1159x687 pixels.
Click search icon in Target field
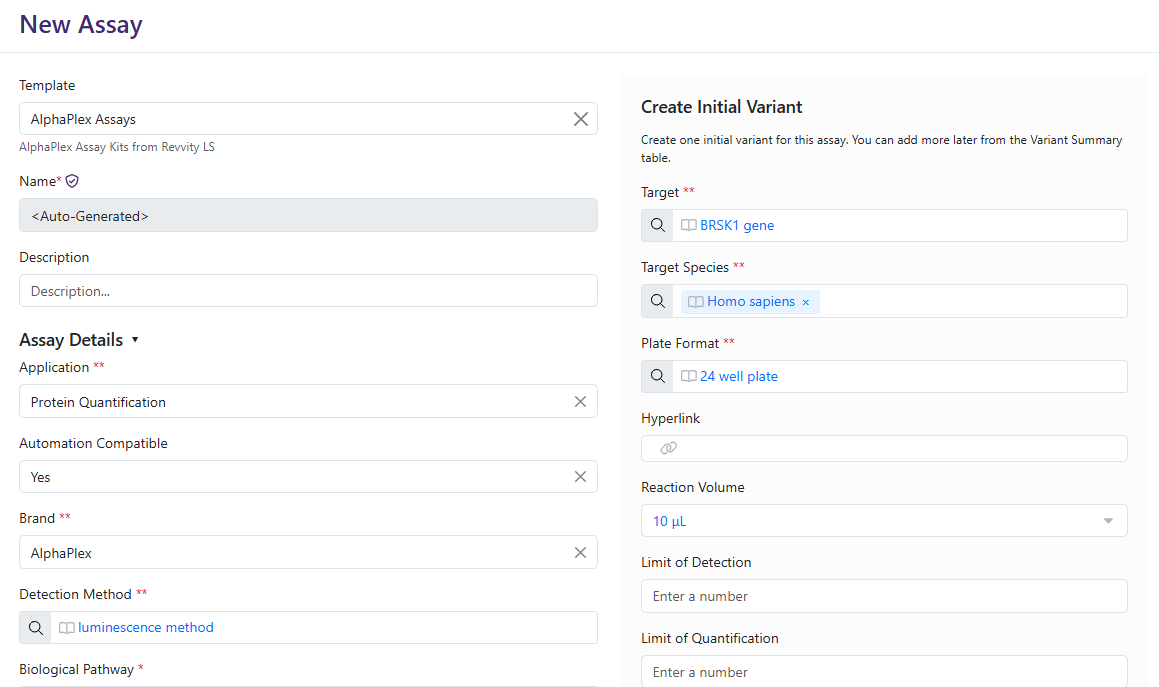657,226
